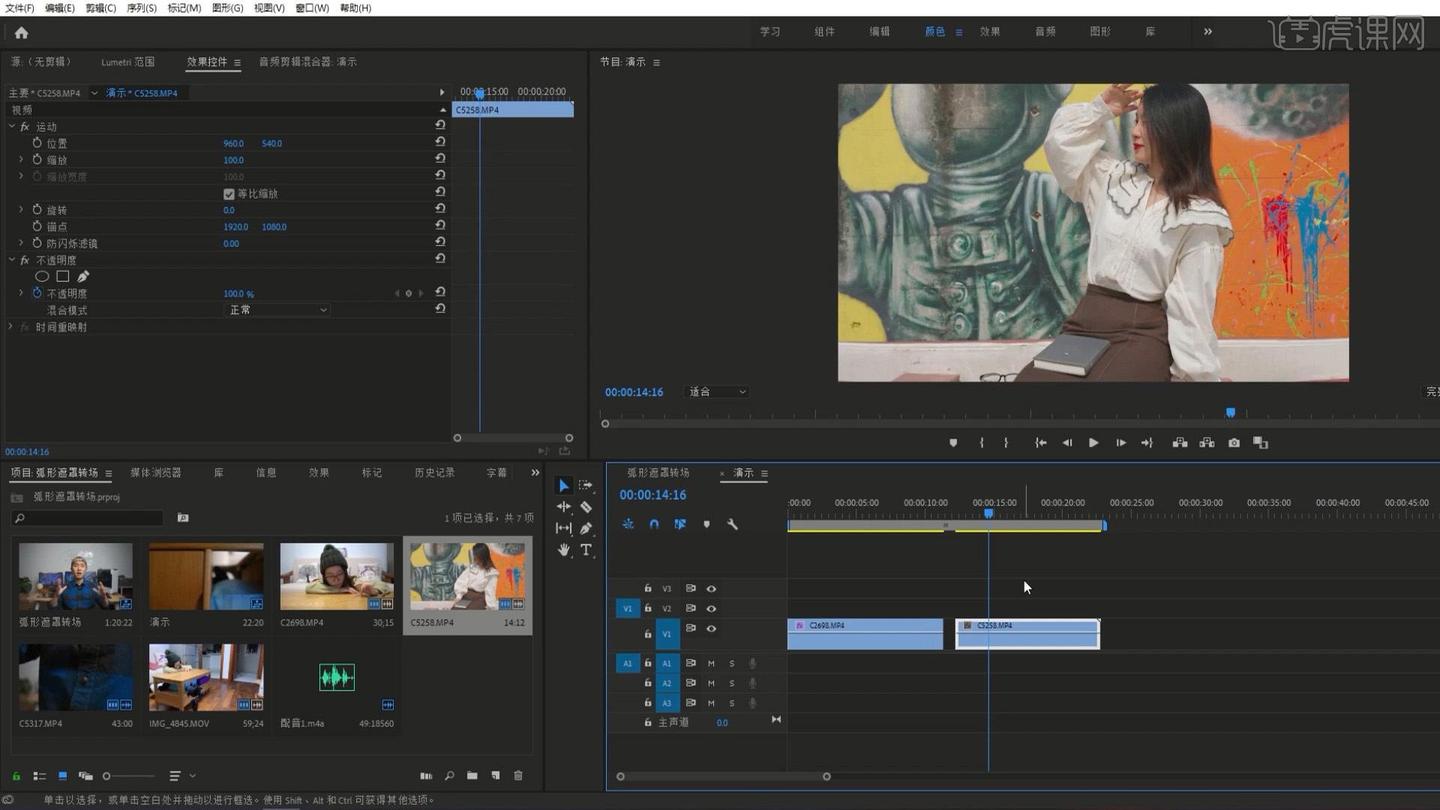Switch to the Lumetri 范围 tab

coord(128,62)
